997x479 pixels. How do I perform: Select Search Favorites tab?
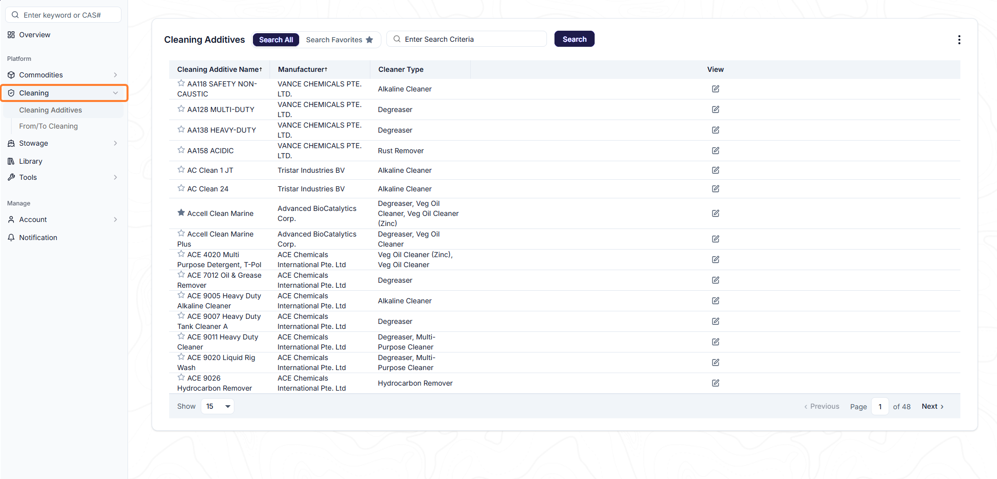click(x=340, y=39)
